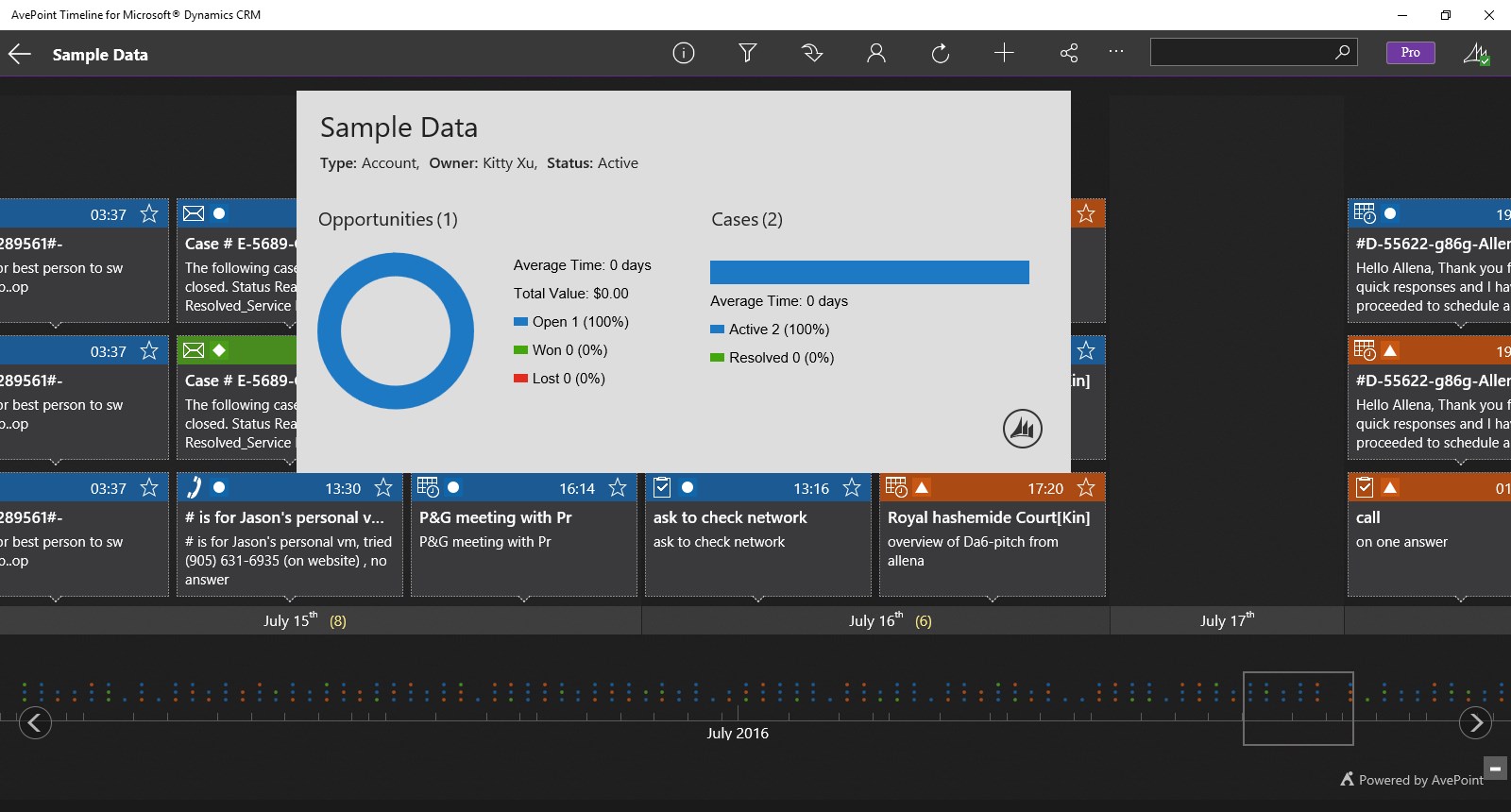
Task: Select the July 16th day header
Action: 875,620
